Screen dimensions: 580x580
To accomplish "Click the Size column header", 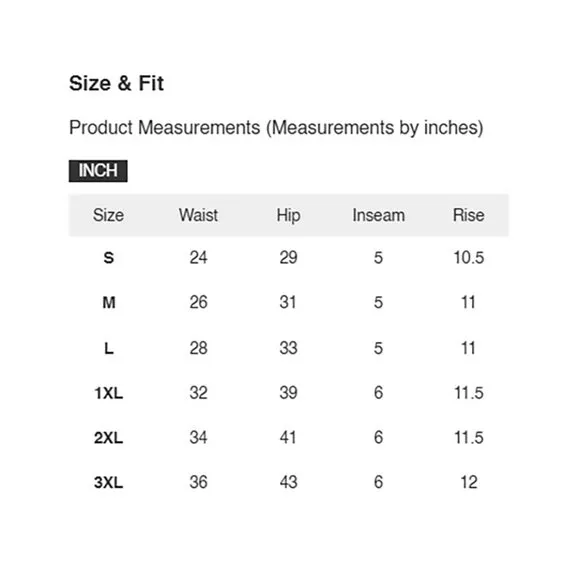I will (x=108, y=215).
